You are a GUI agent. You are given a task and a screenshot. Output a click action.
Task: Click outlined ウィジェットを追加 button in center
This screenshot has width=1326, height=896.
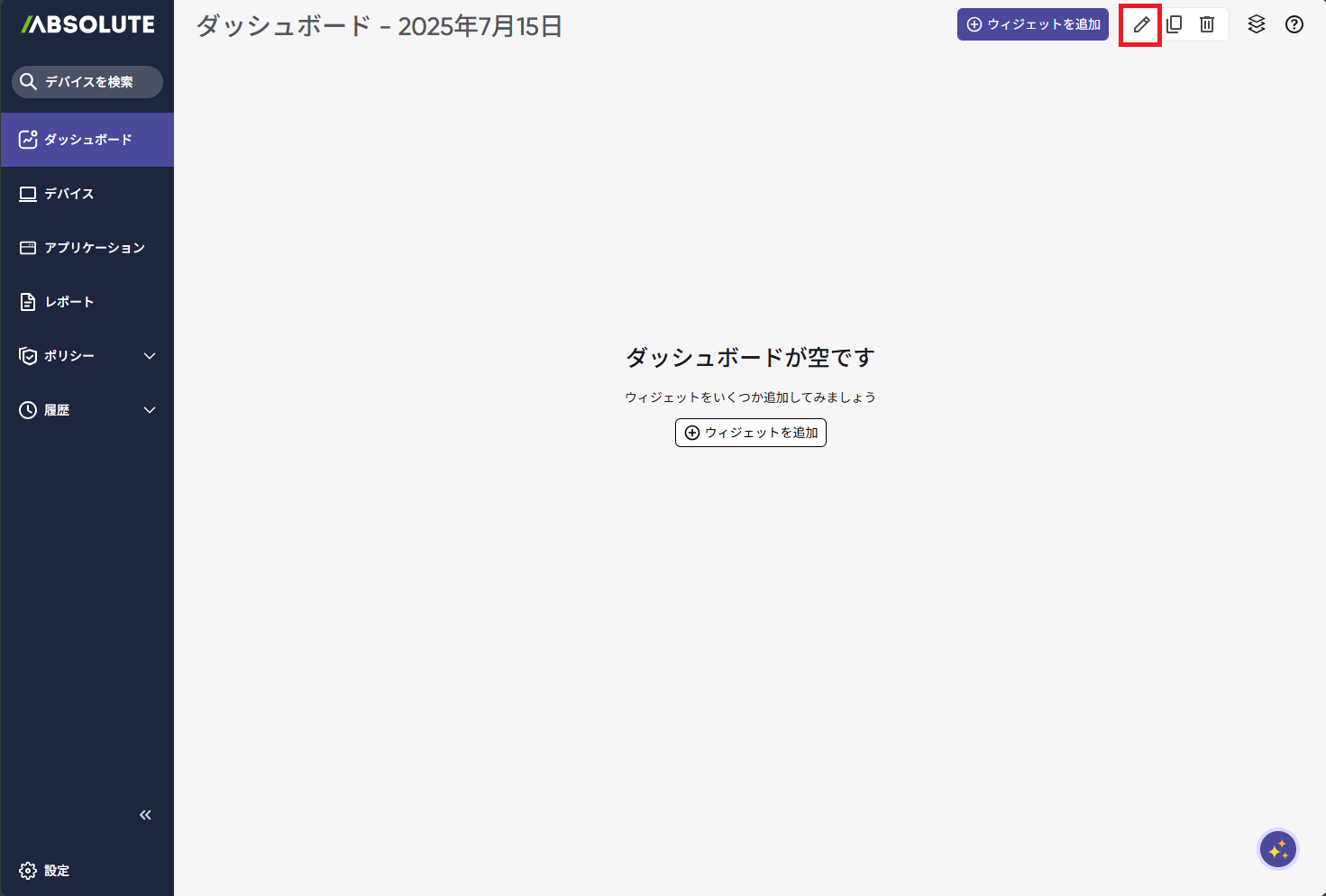click(x=750, y=433)
